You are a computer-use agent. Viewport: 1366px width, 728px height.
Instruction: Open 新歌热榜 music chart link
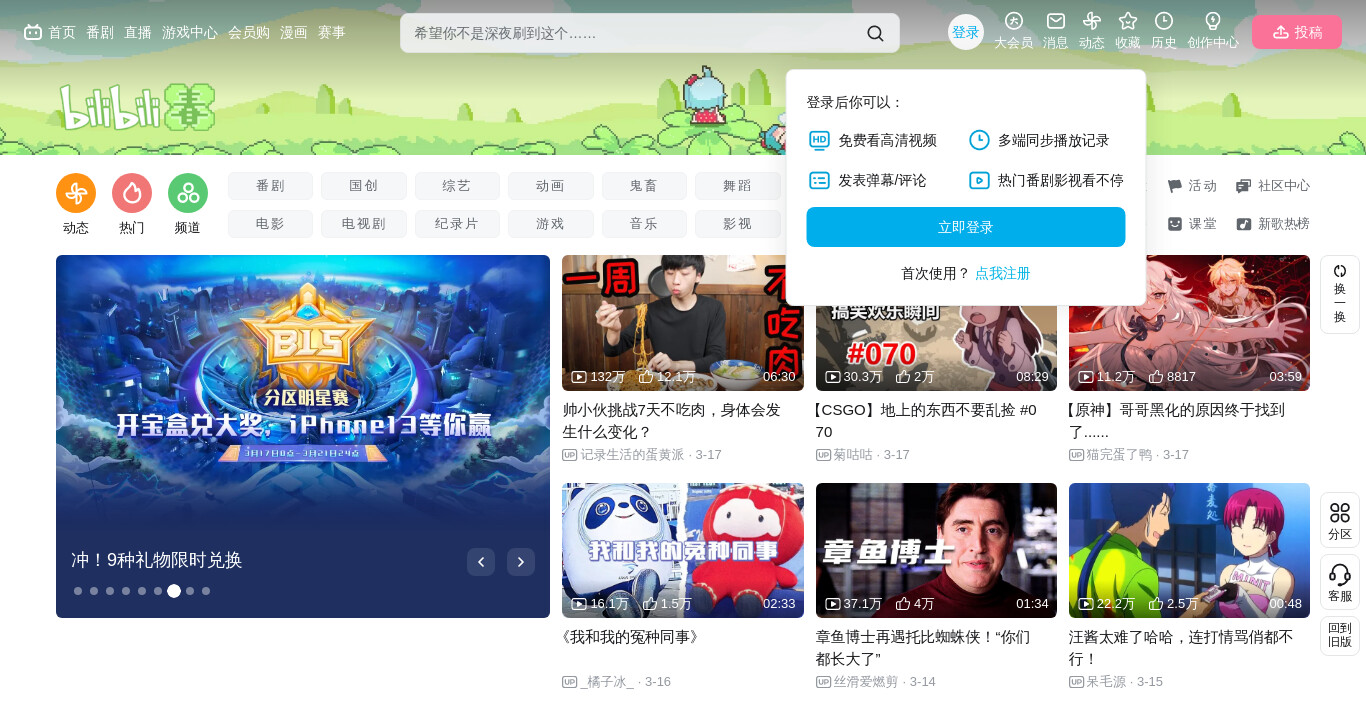point(1273,224)
